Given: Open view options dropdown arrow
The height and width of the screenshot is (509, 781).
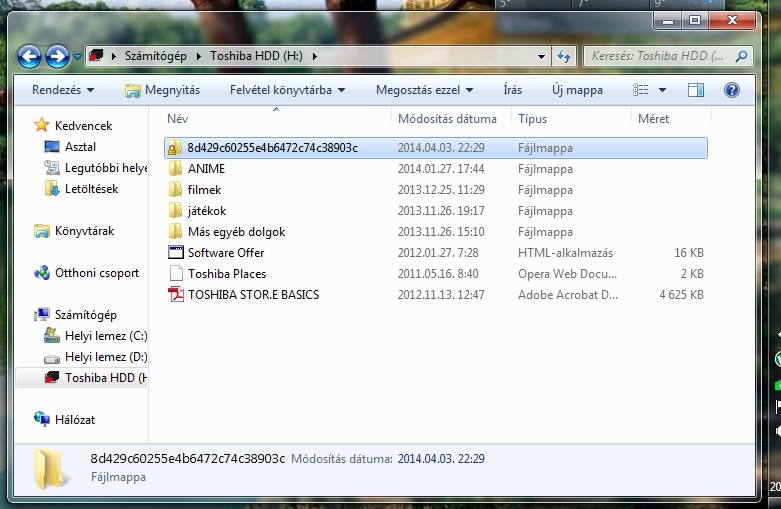Looking at the screenshot, I should click(662, 90).
